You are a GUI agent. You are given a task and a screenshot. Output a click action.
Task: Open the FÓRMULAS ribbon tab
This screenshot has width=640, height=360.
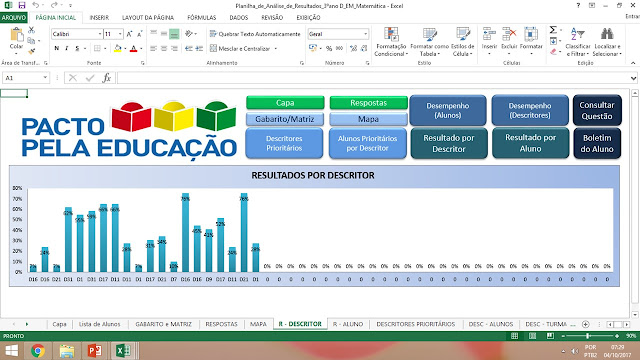(x=202, y=18)
